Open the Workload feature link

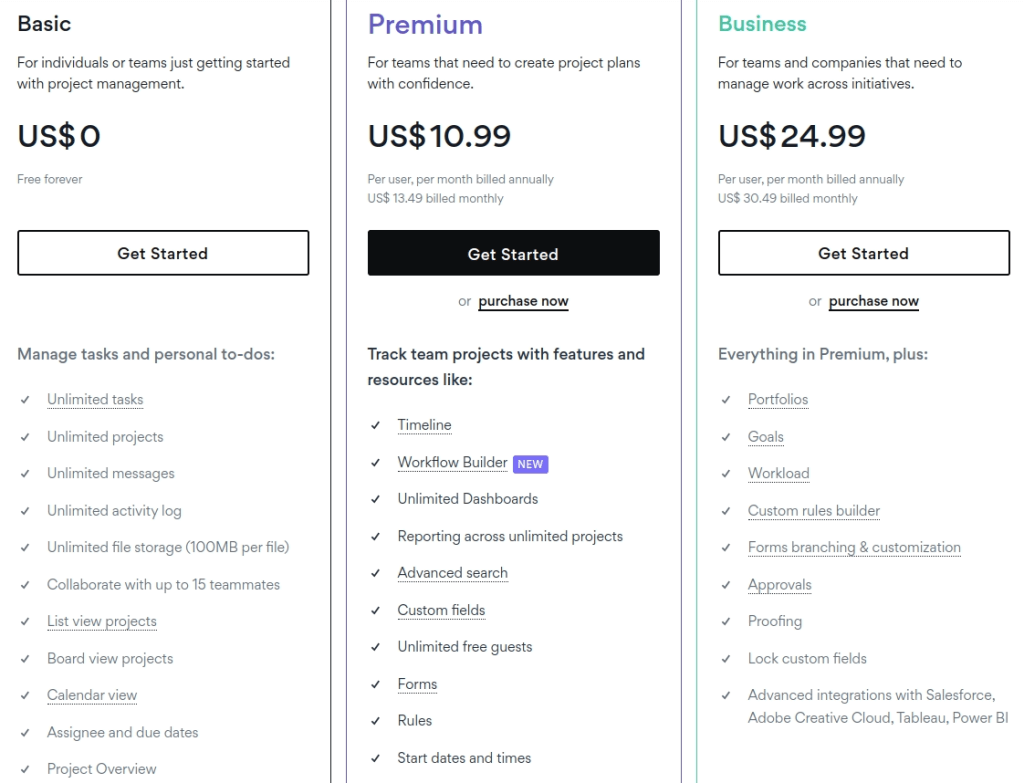tap(778, 473)
